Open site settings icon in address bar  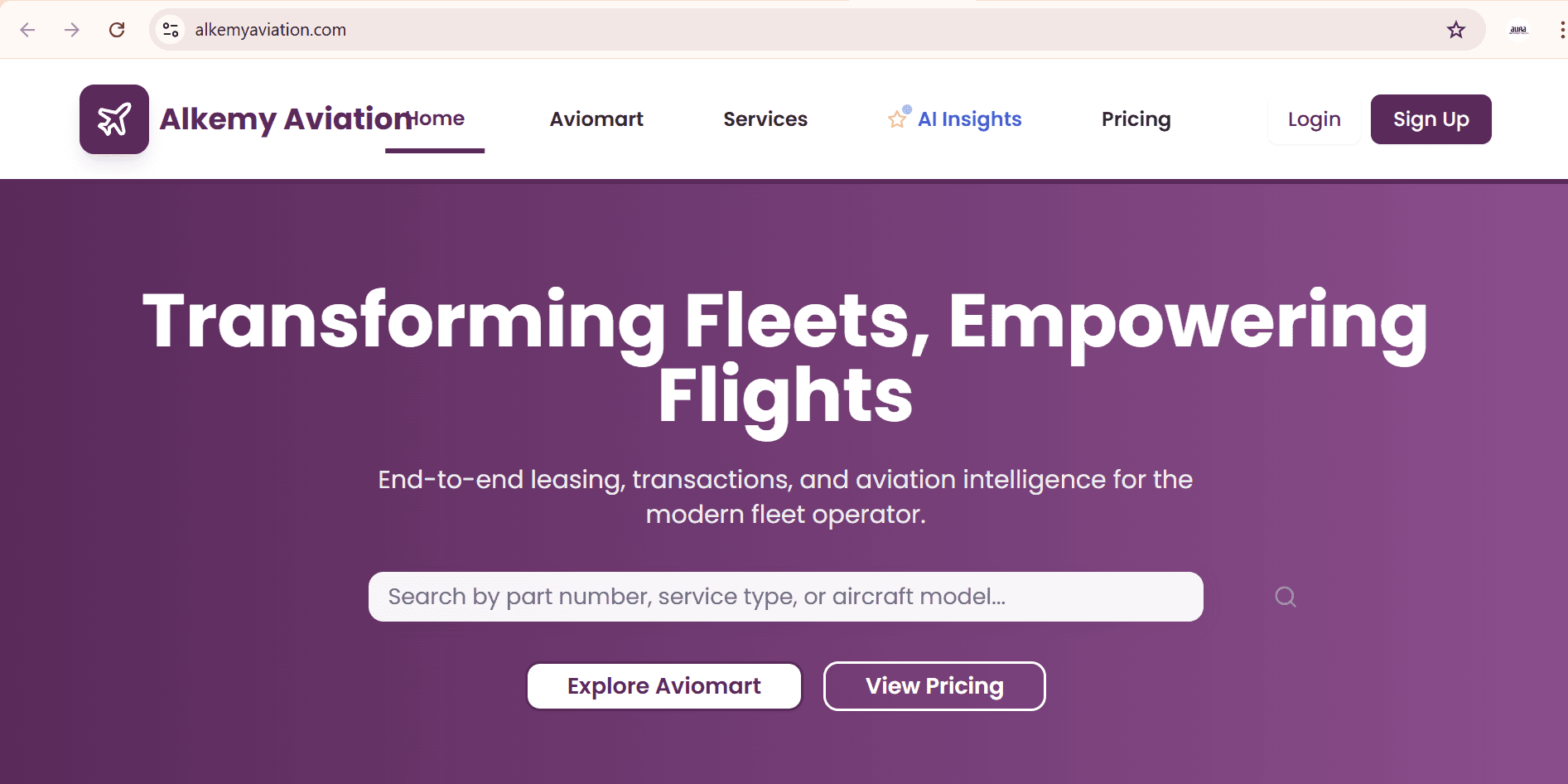tap(171, 29)
